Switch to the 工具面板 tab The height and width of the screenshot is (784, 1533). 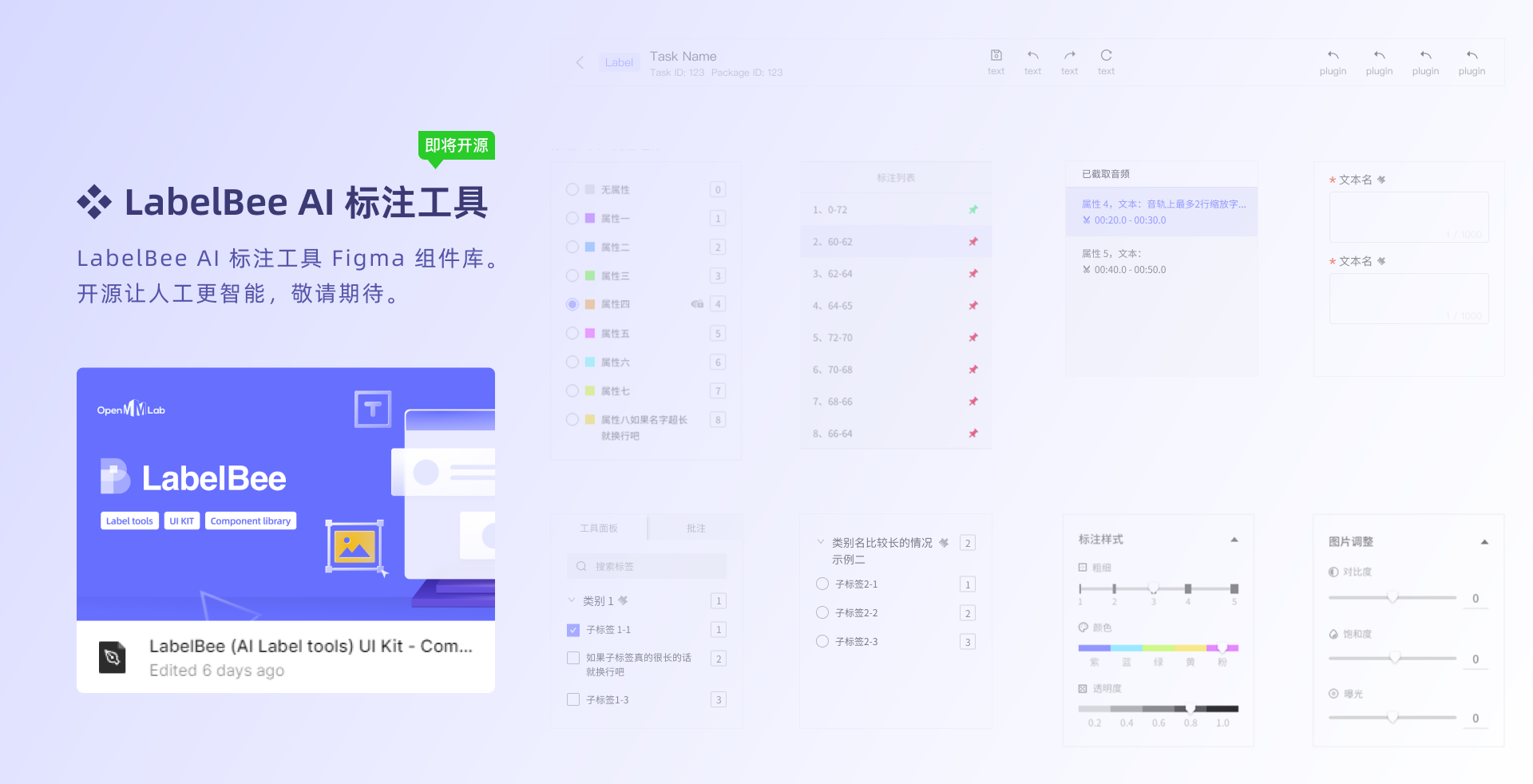[599, 529]
